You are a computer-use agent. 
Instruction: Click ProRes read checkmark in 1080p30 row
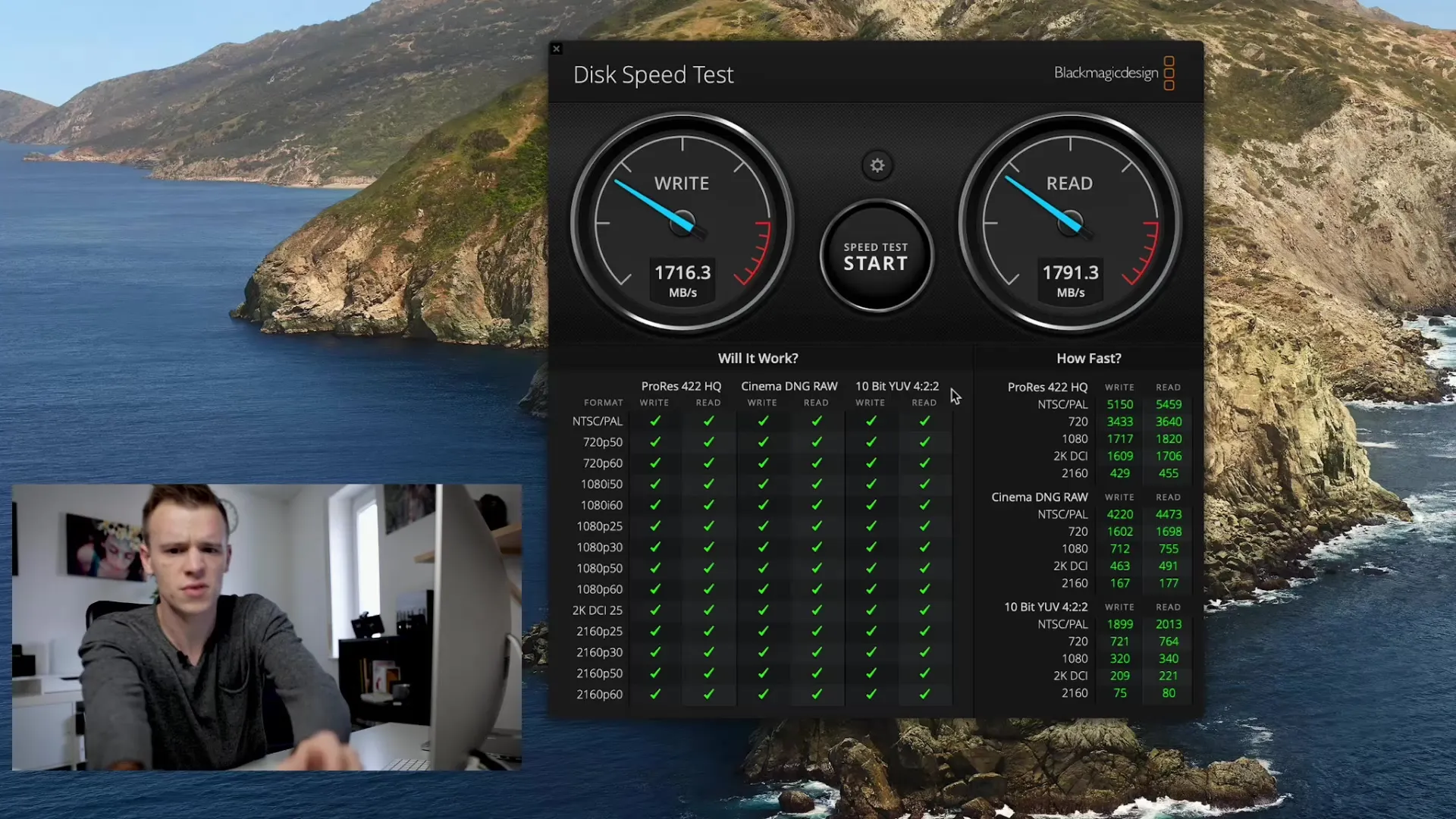pyautogui.click(x=708, y=547)
